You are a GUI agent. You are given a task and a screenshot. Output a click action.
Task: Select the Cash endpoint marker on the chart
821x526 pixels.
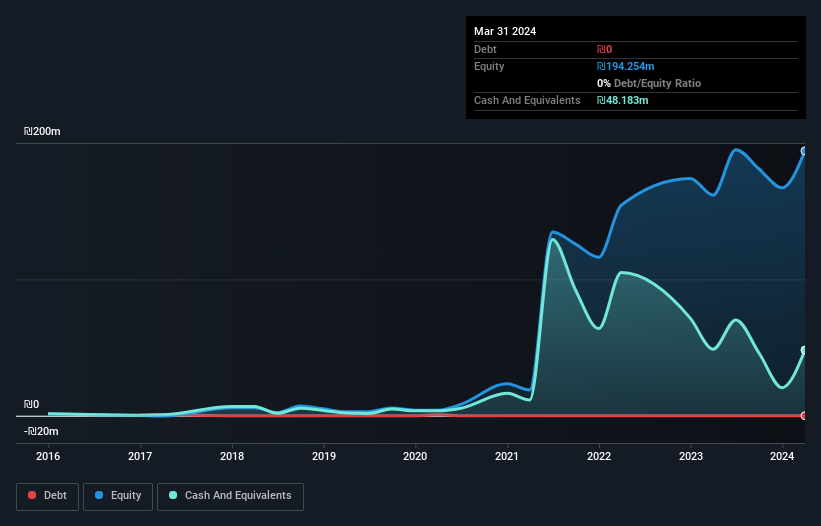tap(804, 350)
